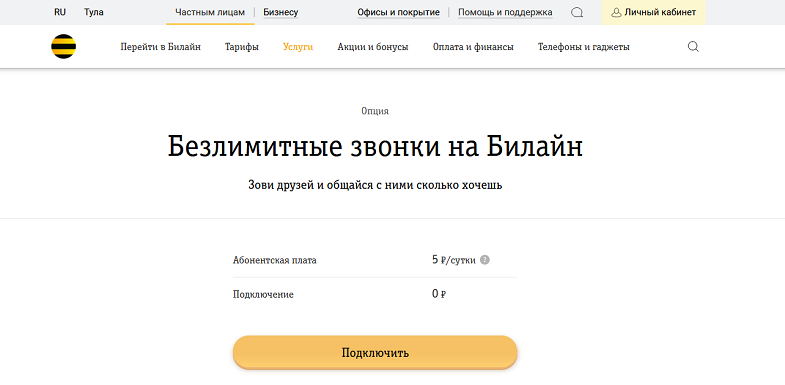Open Личный кабинет

coord(653,12)
